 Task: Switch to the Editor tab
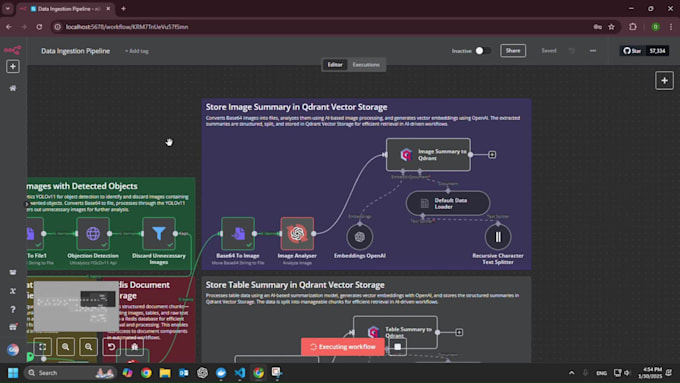coord(335,65)
